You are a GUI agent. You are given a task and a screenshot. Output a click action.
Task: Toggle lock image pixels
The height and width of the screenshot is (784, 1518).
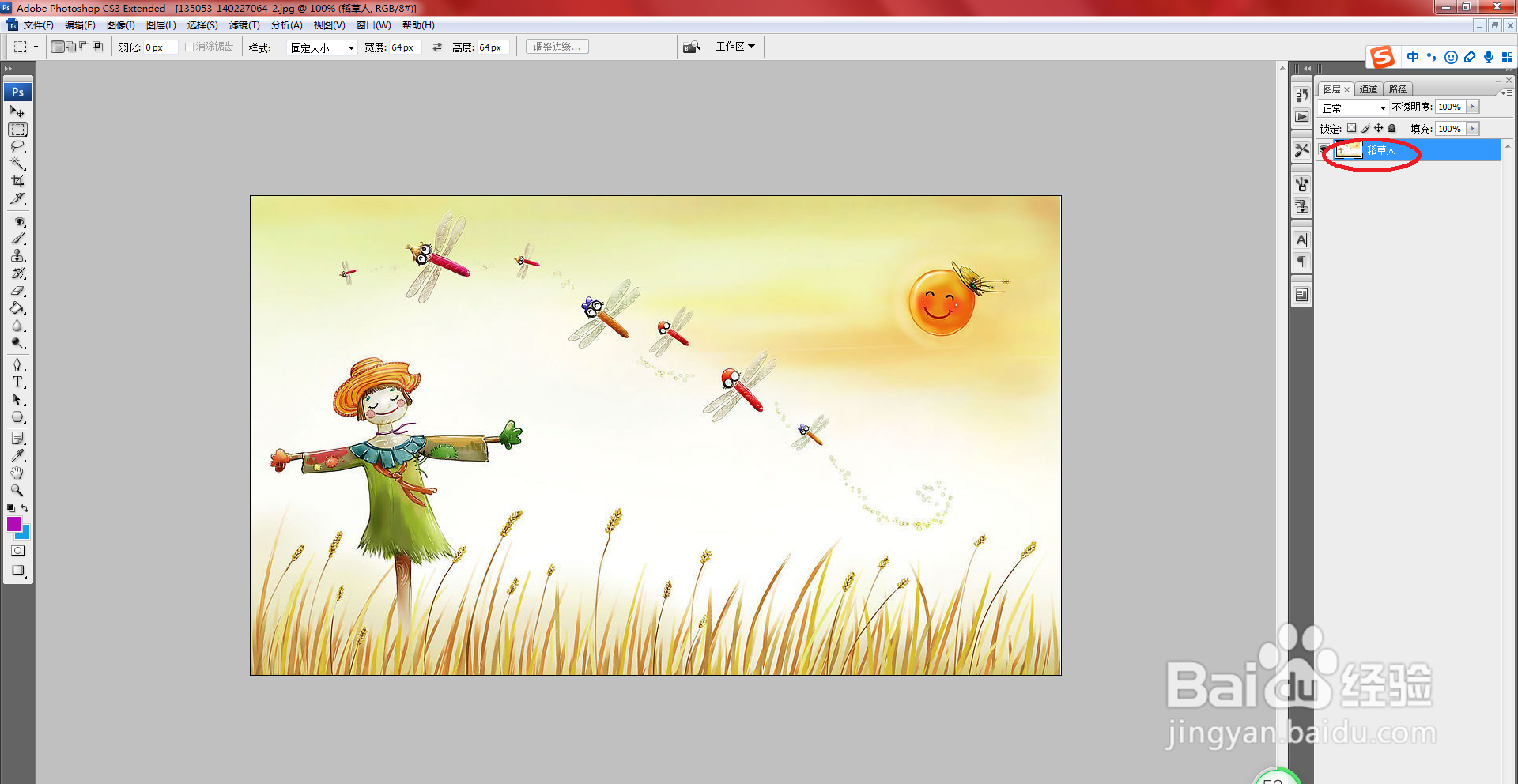tap(1365, 128)
